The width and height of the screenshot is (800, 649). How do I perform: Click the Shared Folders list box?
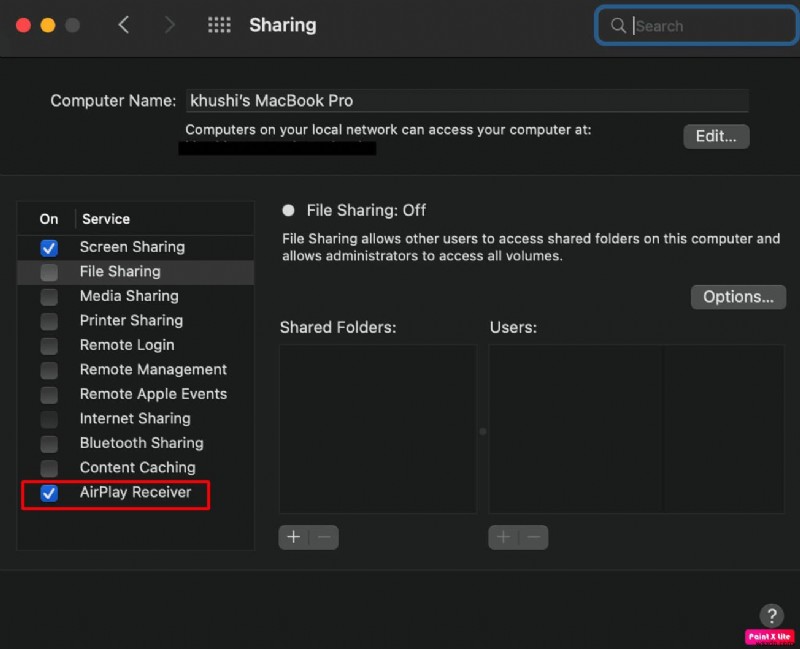point(378,429)
